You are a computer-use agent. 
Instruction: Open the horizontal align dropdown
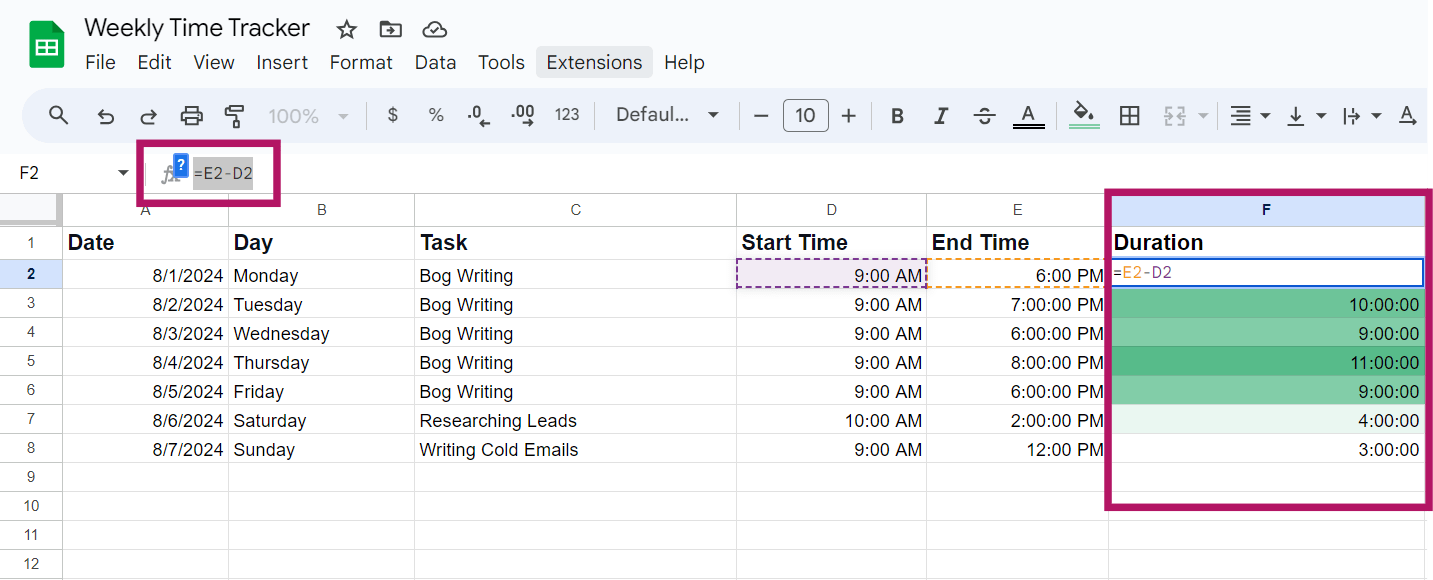click(x=1248, y=115)
